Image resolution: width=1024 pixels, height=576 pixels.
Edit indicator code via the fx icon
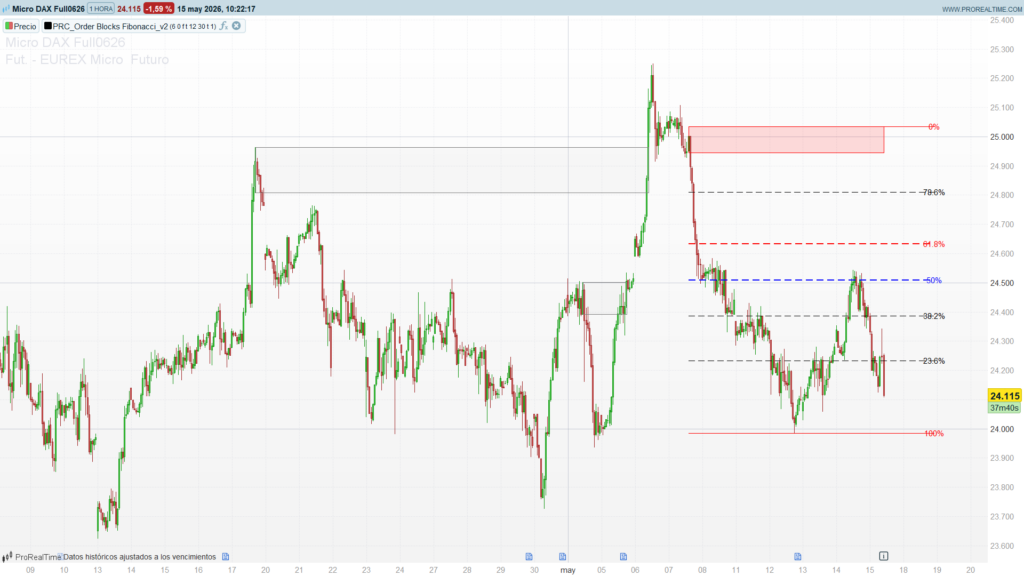223,26
